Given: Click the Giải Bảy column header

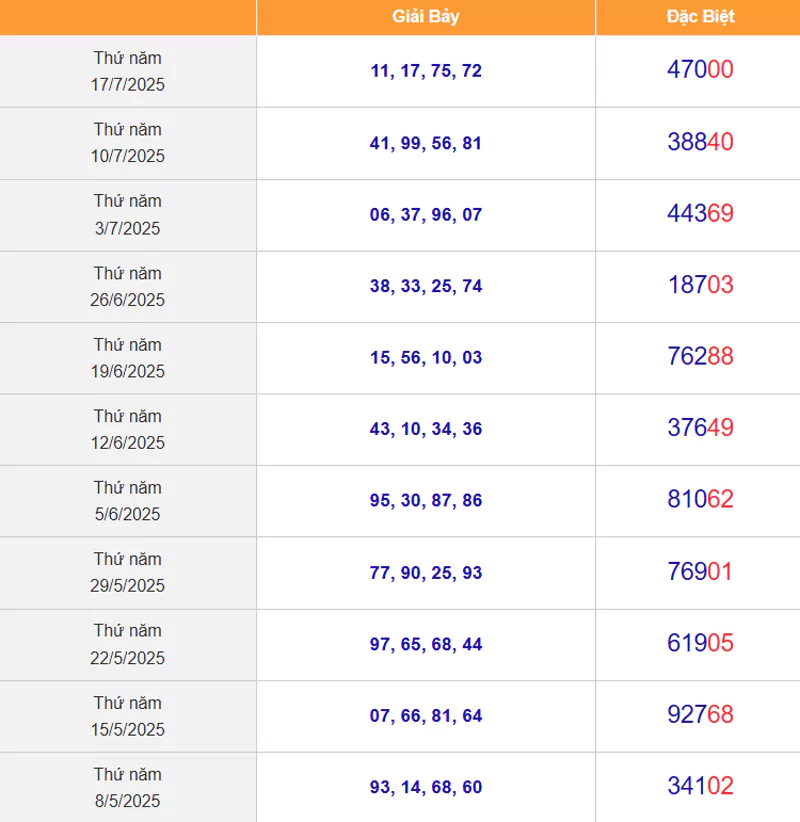Looking at the screenshot, I should pyautogui.click(x=426, y=17).
